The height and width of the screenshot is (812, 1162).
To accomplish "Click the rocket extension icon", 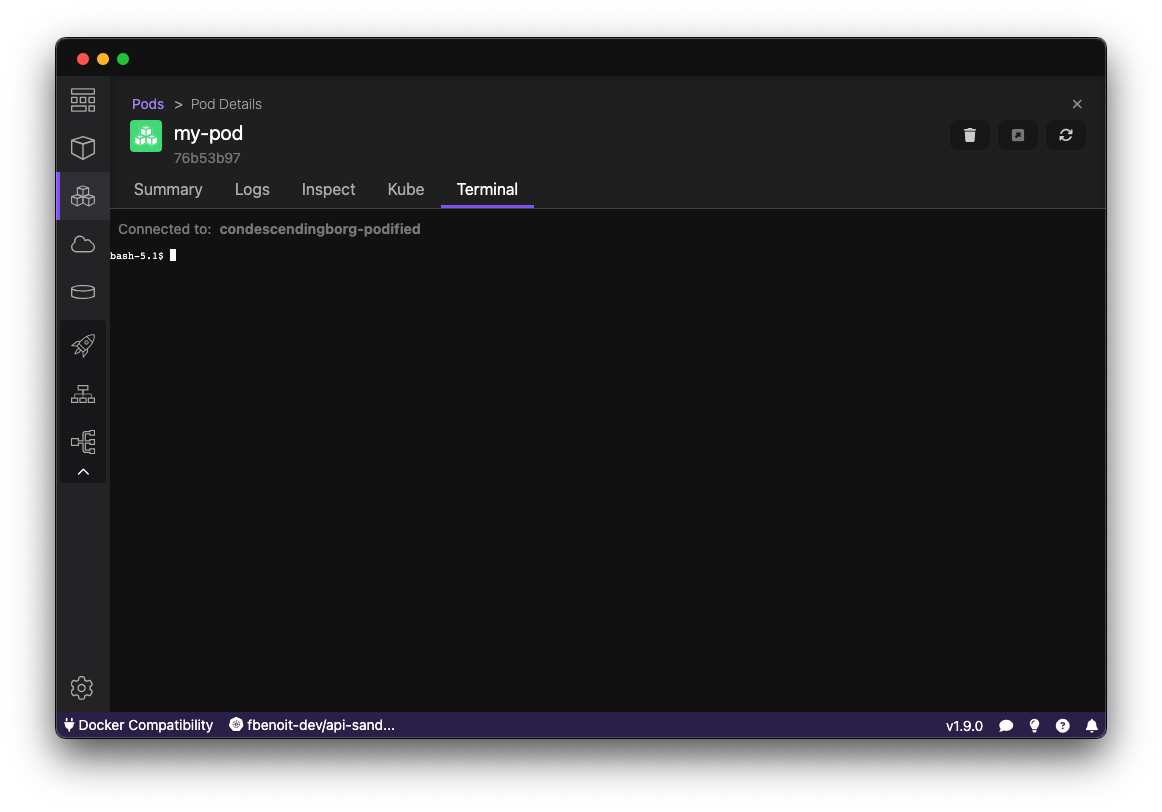I will [x=83, y=346].
